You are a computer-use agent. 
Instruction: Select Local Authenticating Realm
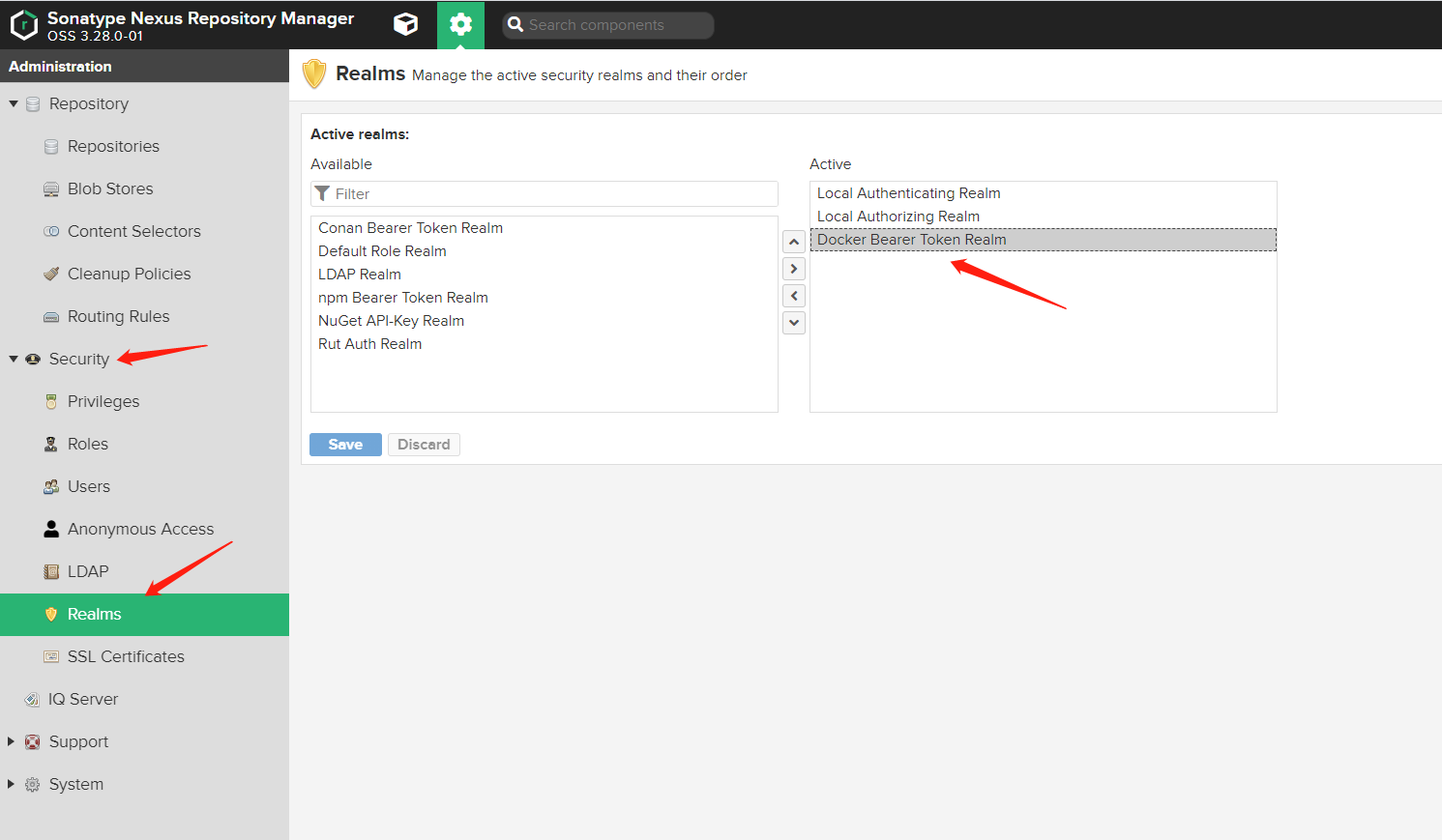coord(1044,193)
